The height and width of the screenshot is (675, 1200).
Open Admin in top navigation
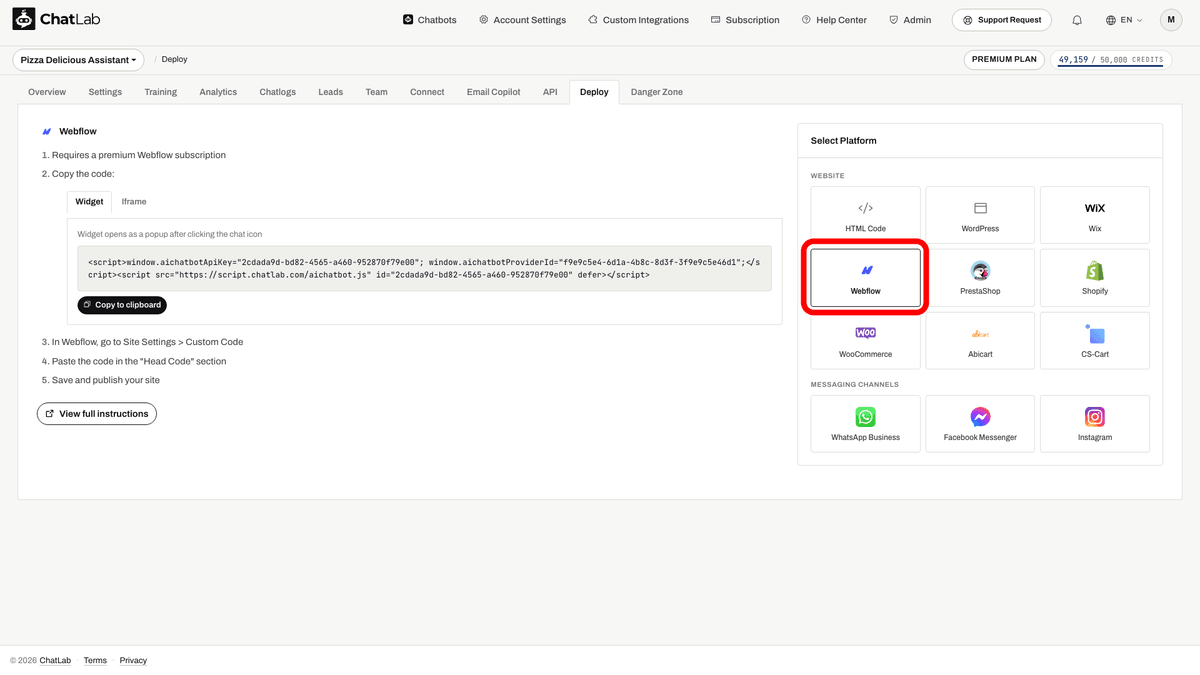click(909, 20)
